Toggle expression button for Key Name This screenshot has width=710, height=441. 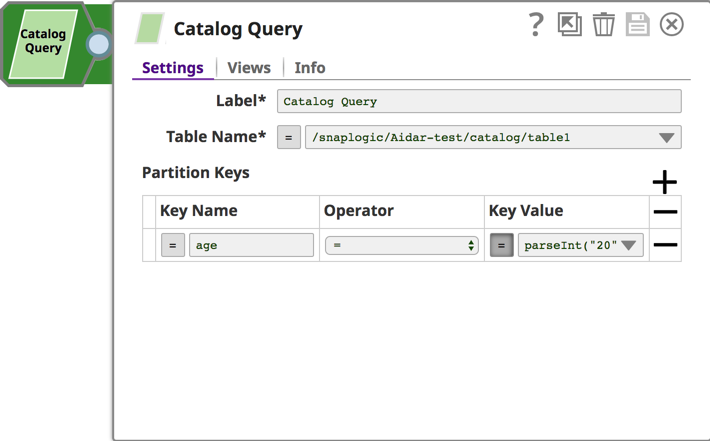(173, 245)
